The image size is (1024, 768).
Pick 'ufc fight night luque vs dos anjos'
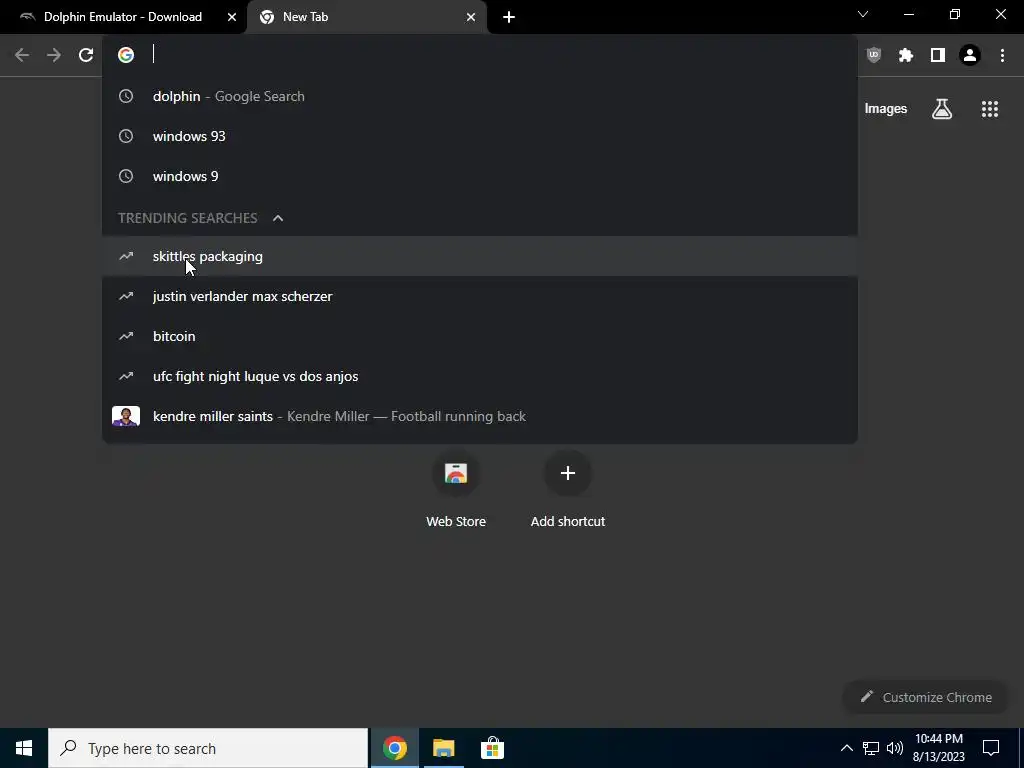[480, 376]
